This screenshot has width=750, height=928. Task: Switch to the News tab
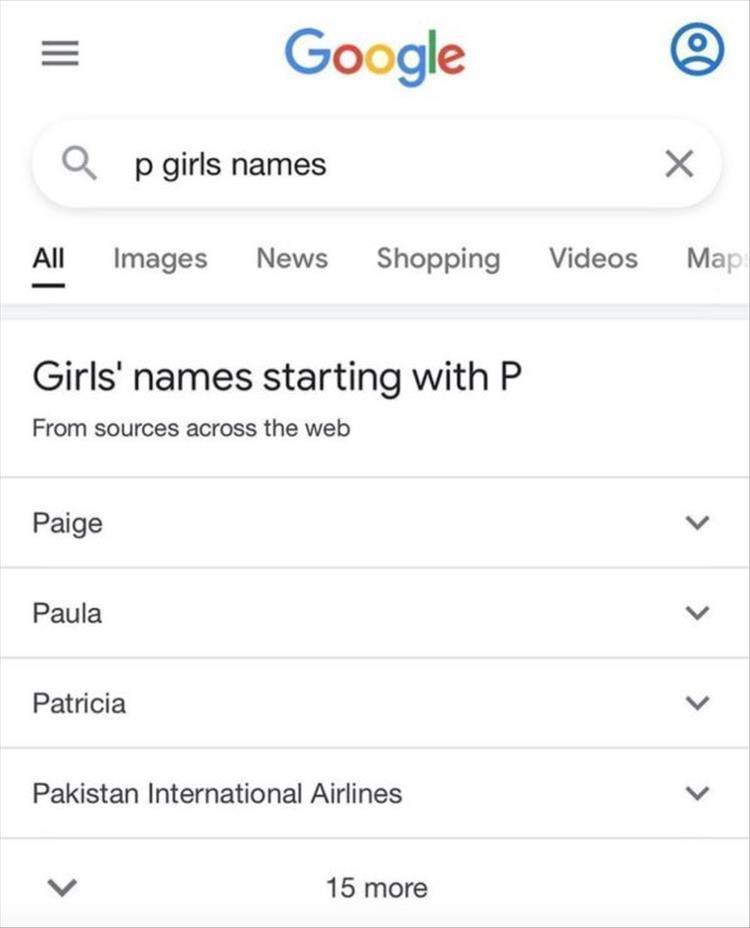click(x=292, y=258)
